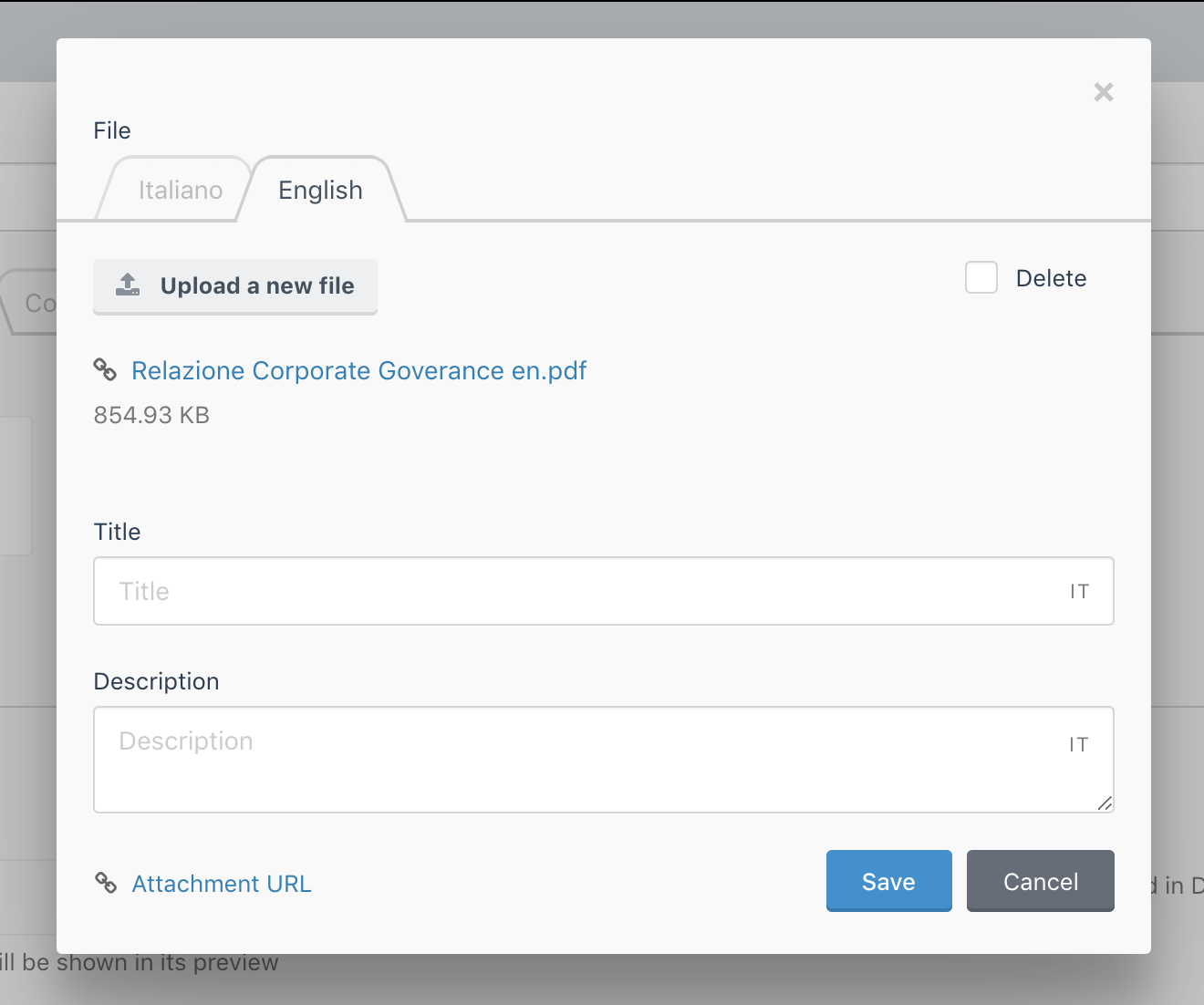Click the IT language indicator in the Title field
The height and width of the screenshot is (1005, 1204).
pos(1079,591)
